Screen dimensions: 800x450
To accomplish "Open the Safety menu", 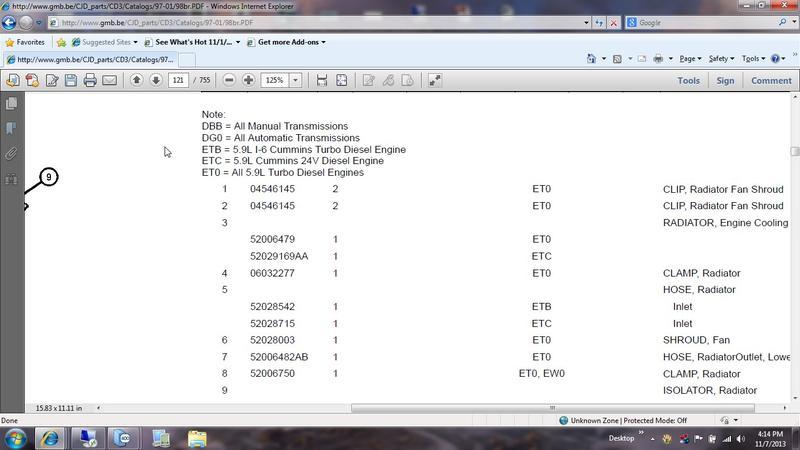I will click(721, 59).
